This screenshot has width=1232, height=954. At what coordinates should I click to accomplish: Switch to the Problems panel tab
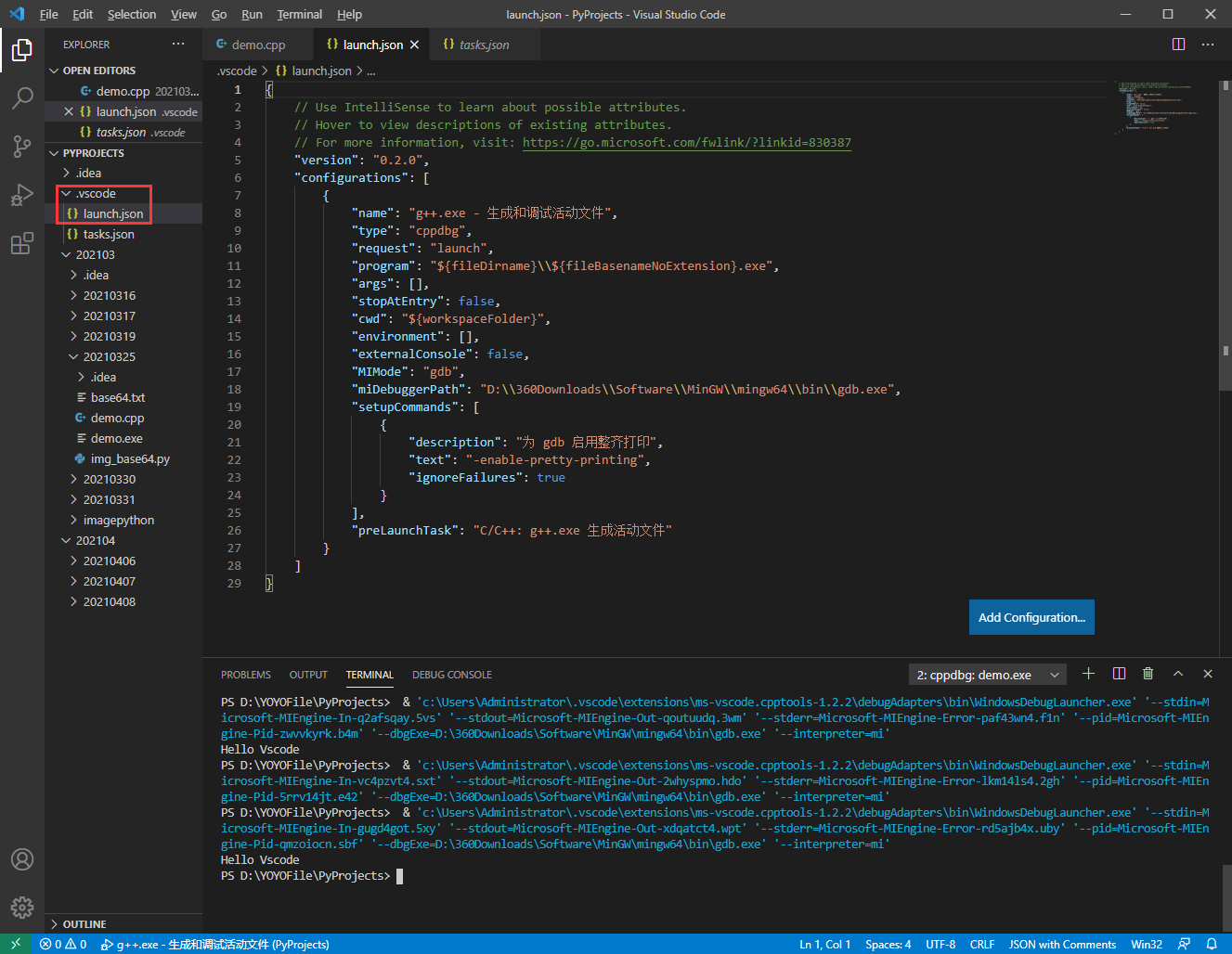(246, 675)
